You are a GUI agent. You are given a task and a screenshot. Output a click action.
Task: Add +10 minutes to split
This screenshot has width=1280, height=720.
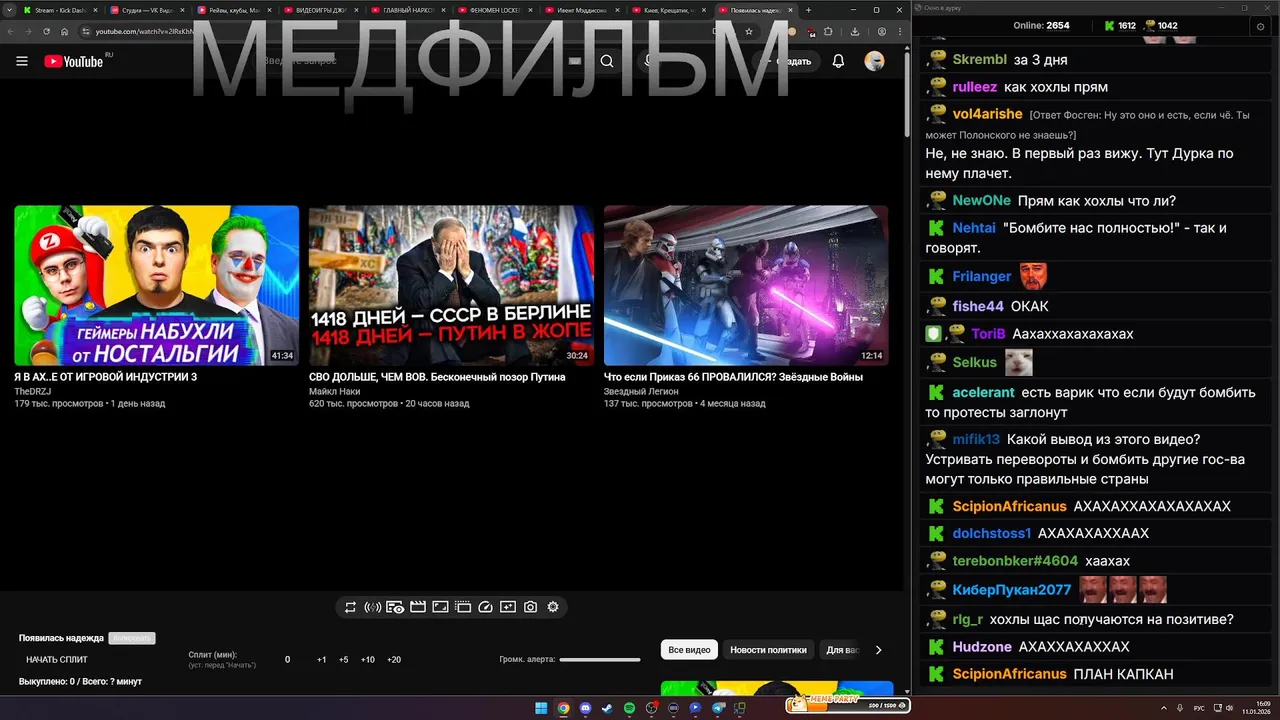[x=368, y=660]
